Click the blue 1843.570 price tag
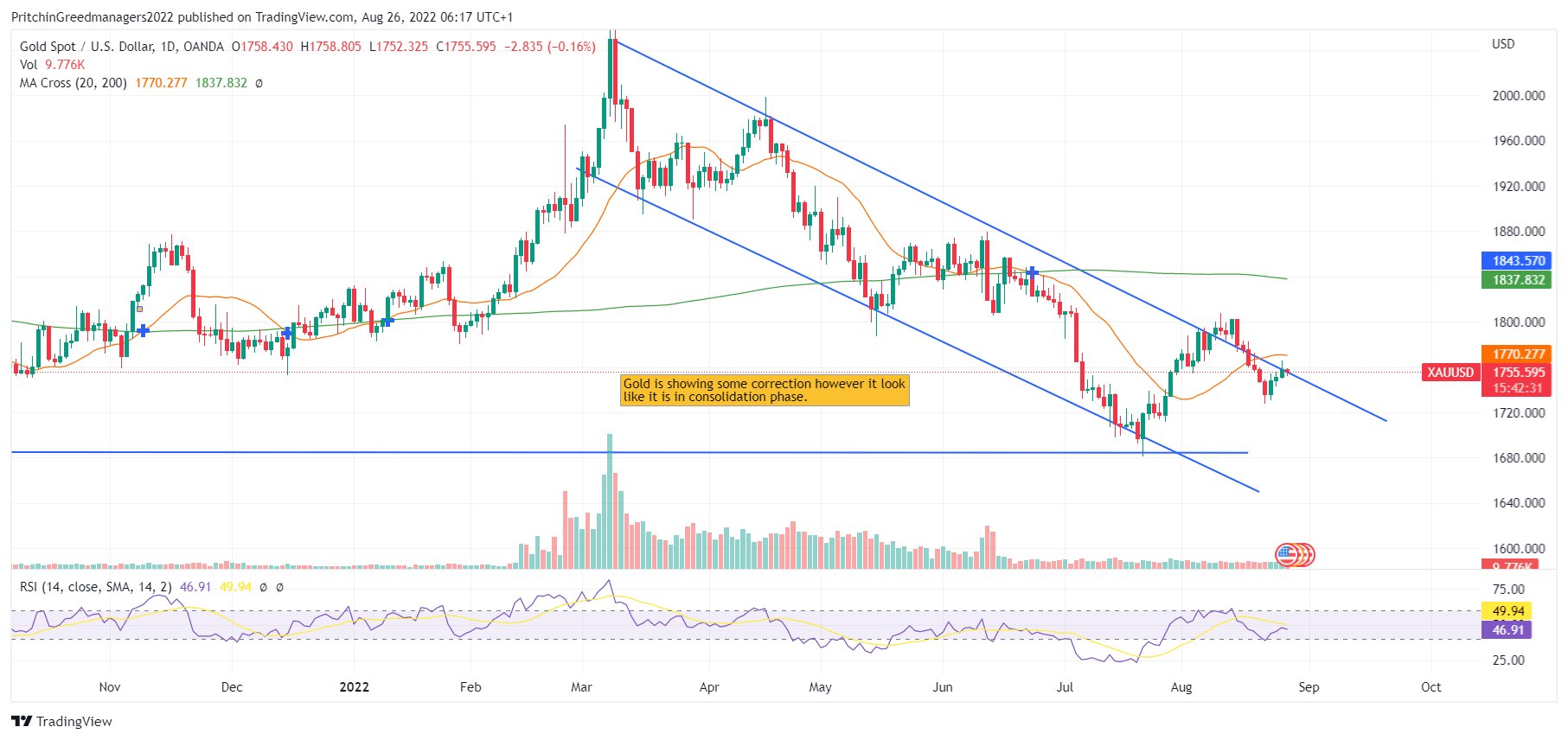The width and height of the screenshot is (1568, 740). pos(1518,260)
